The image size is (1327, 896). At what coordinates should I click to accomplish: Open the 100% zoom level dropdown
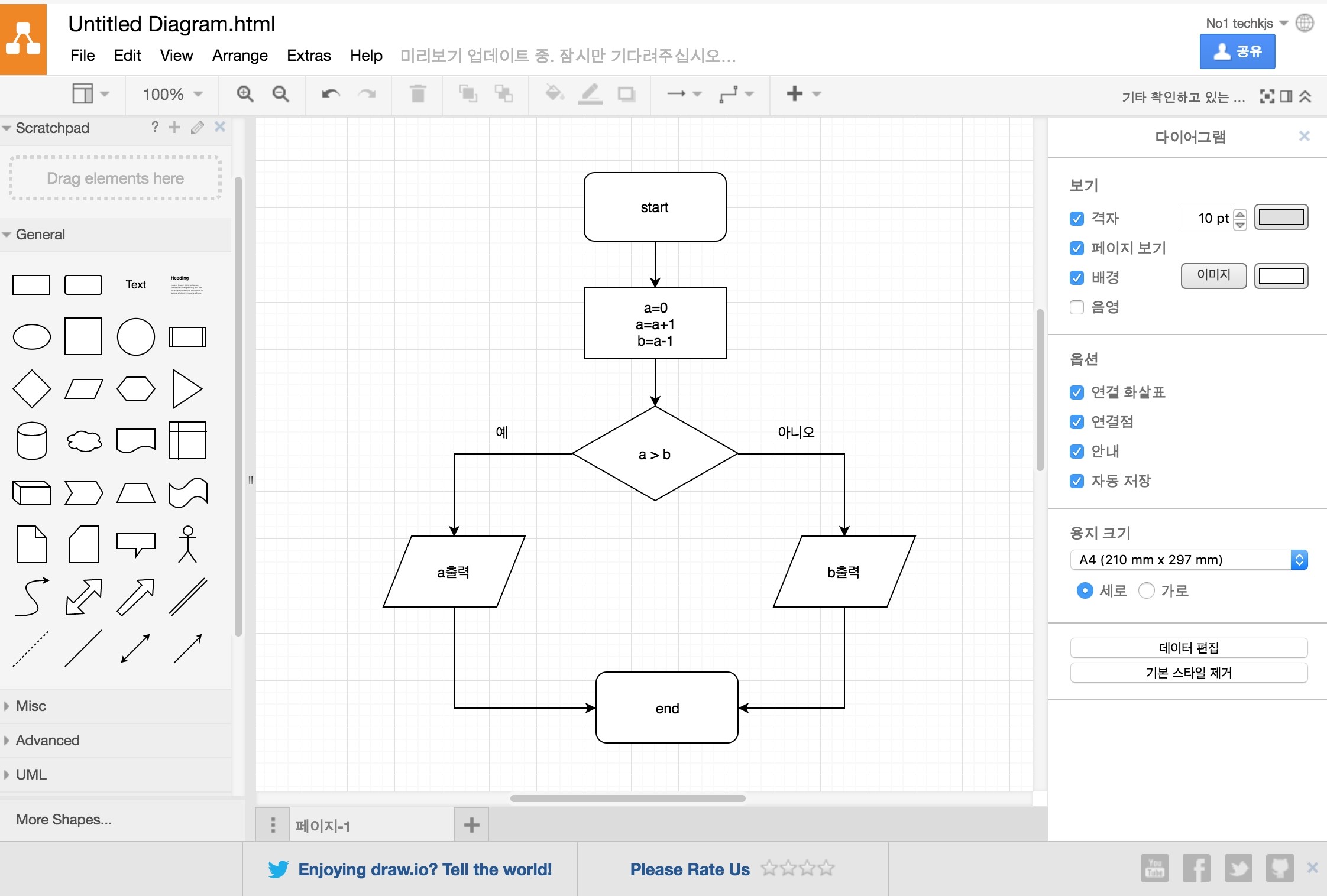click(172, 94)
